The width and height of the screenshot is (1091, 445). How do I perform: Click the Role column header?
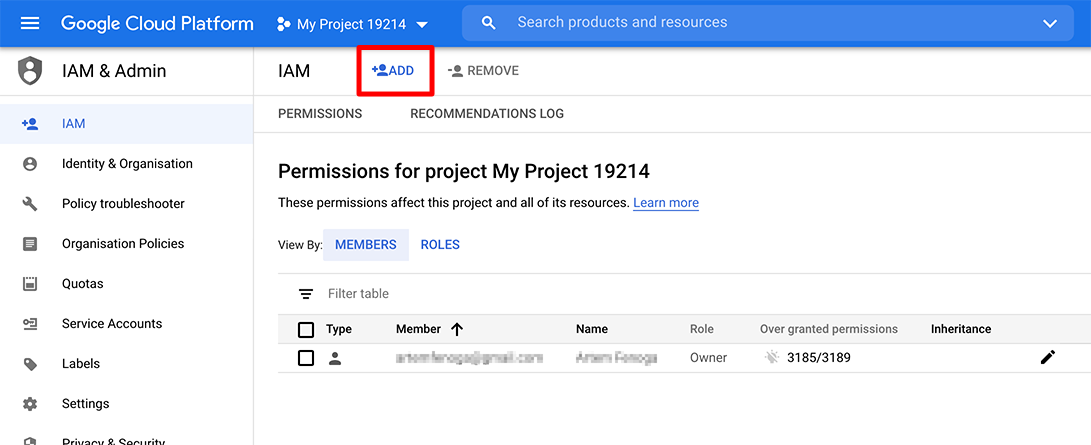click(x=702, y=330)
